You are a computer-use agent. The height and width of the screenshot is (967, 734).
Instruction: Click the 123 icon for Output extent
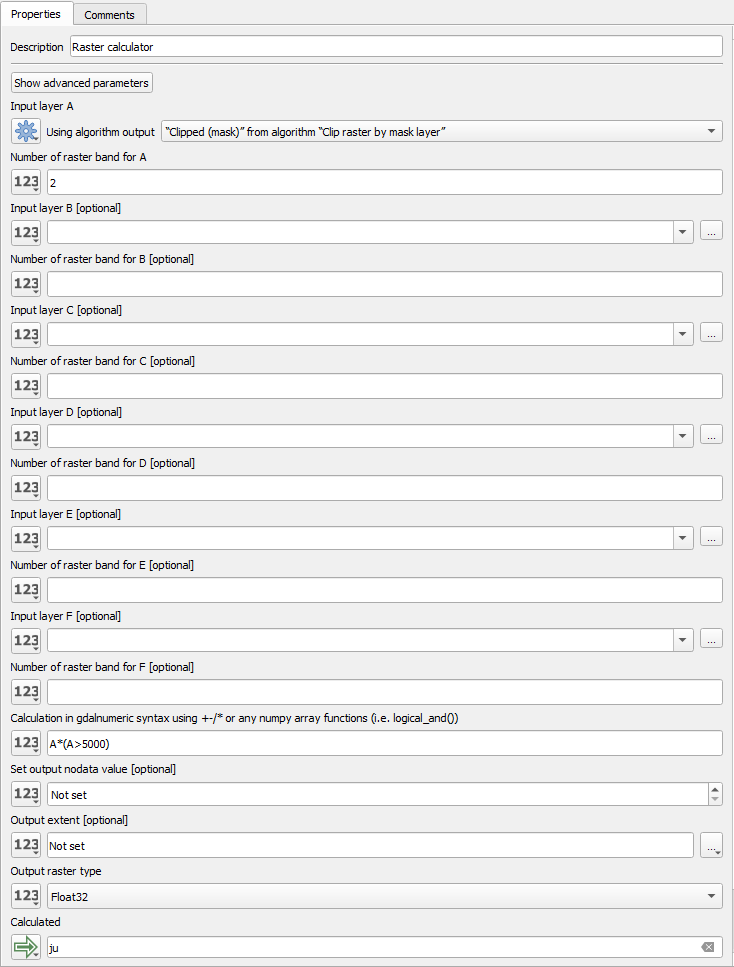[x=26, y=845]
